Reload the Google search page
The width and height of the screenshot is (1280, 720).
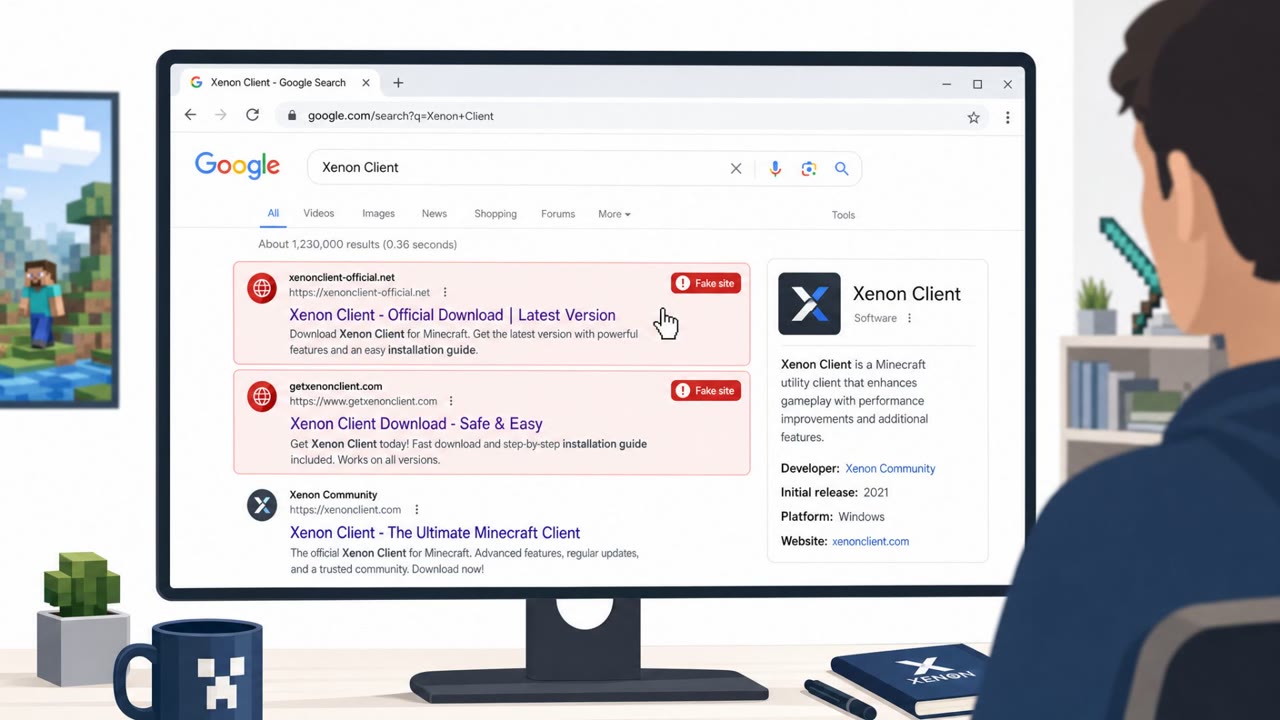coord(253,116)
